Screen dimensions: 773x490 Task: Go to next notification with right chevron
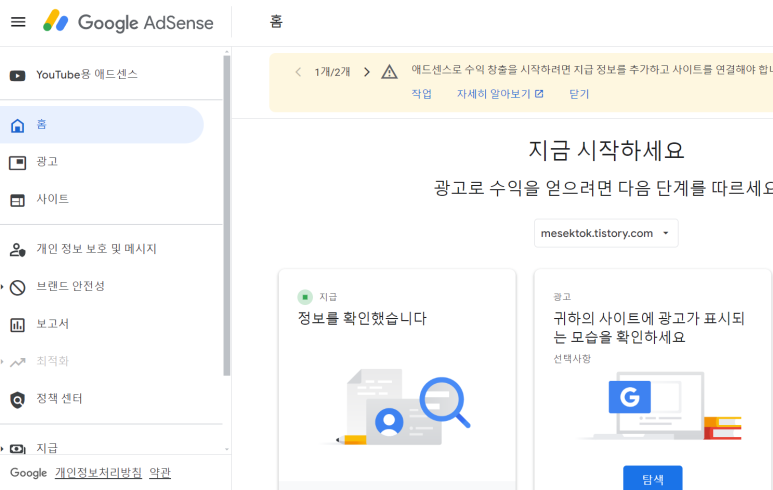pyautogui.click(x=367, y=72)
